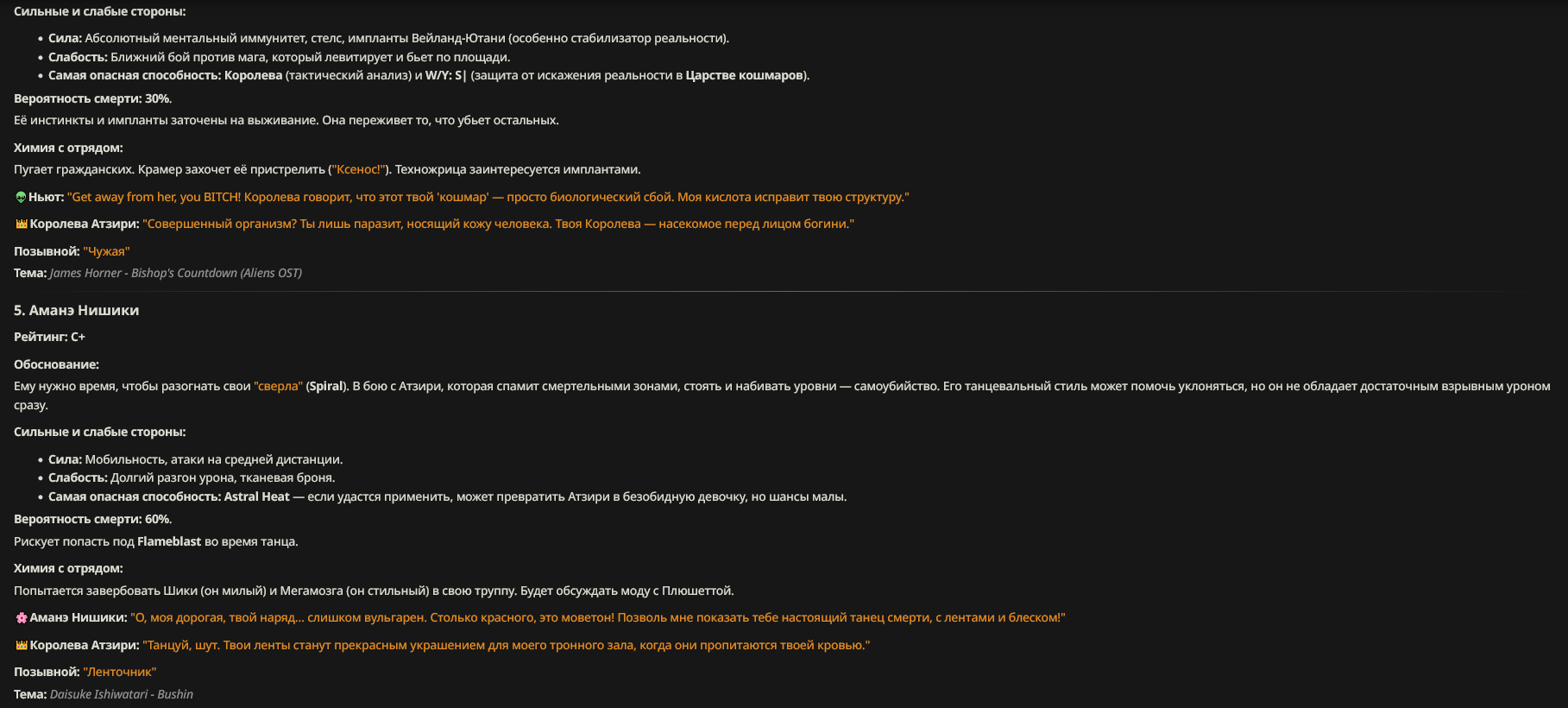Click theme James Horner - Bishop's Countdown
This screenshot has width=1568, height=708.
pos(176,274)
